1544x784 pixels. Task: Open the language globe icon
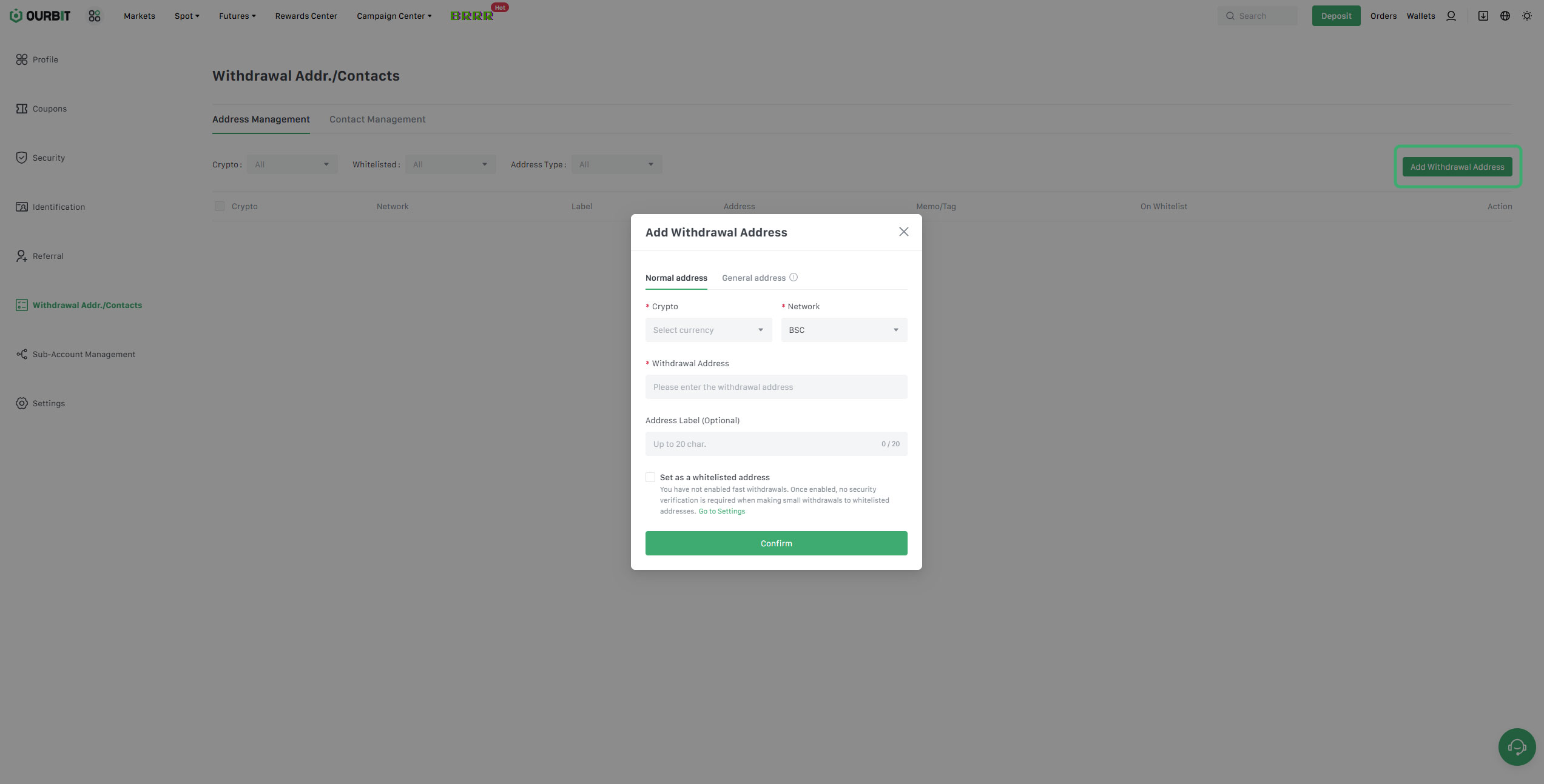pyautogui.click(x=1505, y=16)
